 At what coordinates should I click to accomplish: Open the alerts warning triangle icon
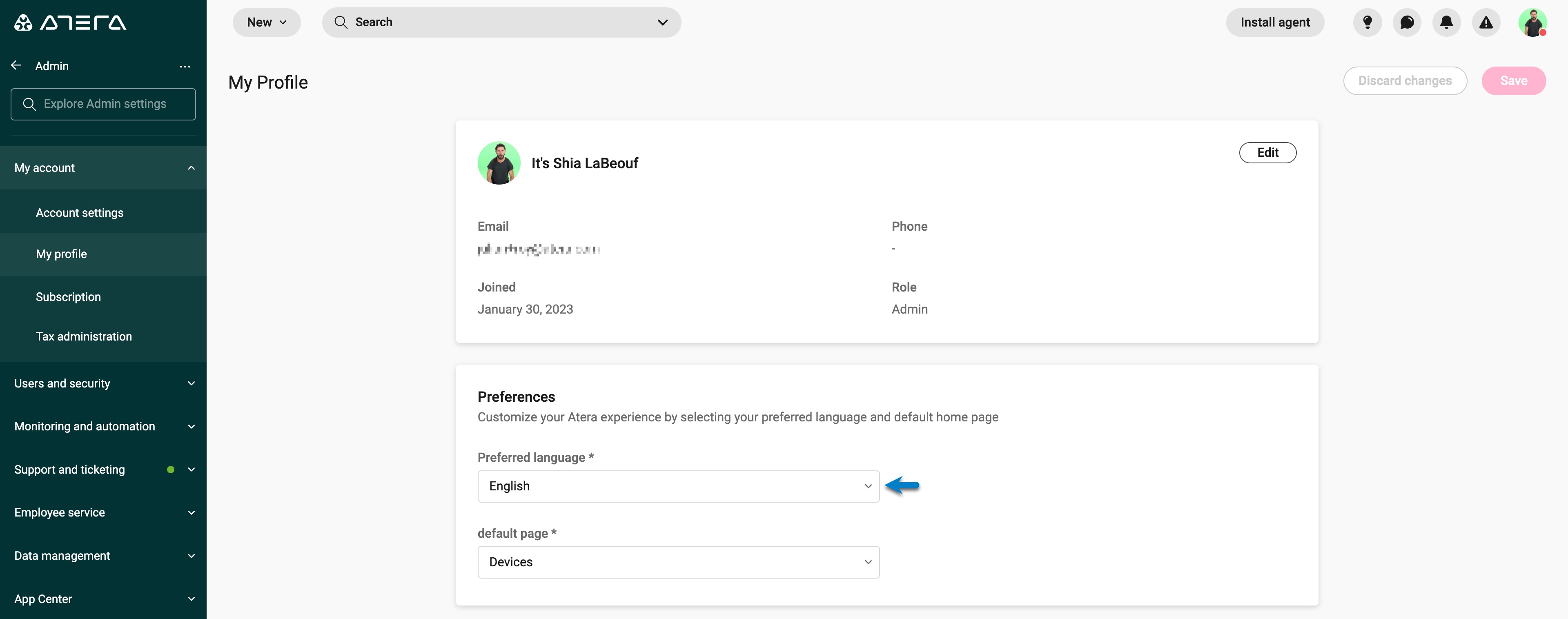(x=1486, y=22)
